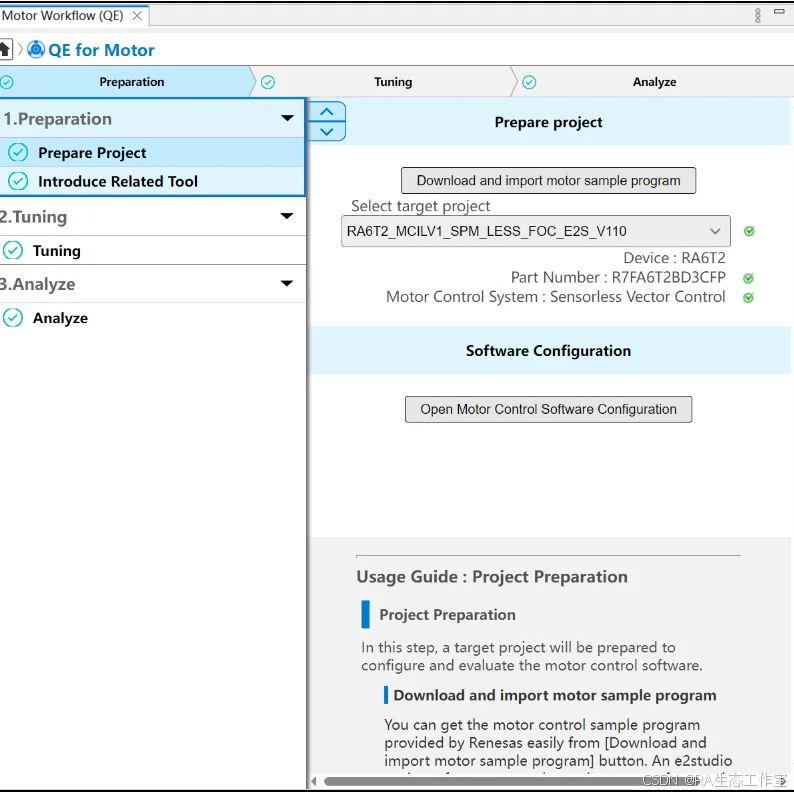Screen dimensions: 794x794
Task: Click check icon beside Analyze stage
Action: click(x=529, y=82)
